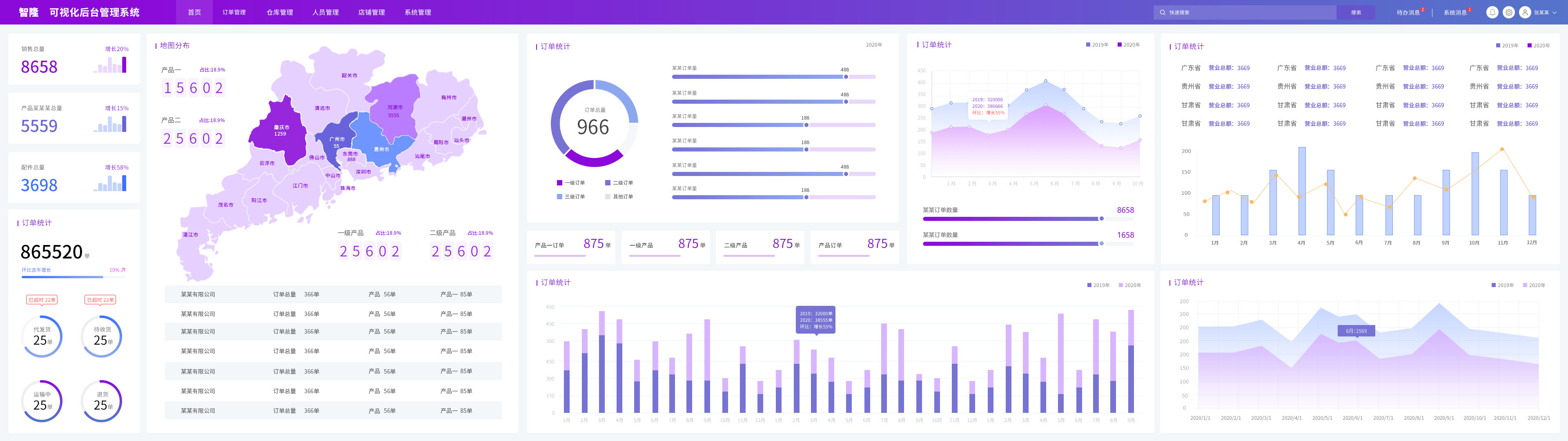This screenshot has height=441, width=1568.
Task: Click the notification bell icon
Action: [x=1492, y=12]
